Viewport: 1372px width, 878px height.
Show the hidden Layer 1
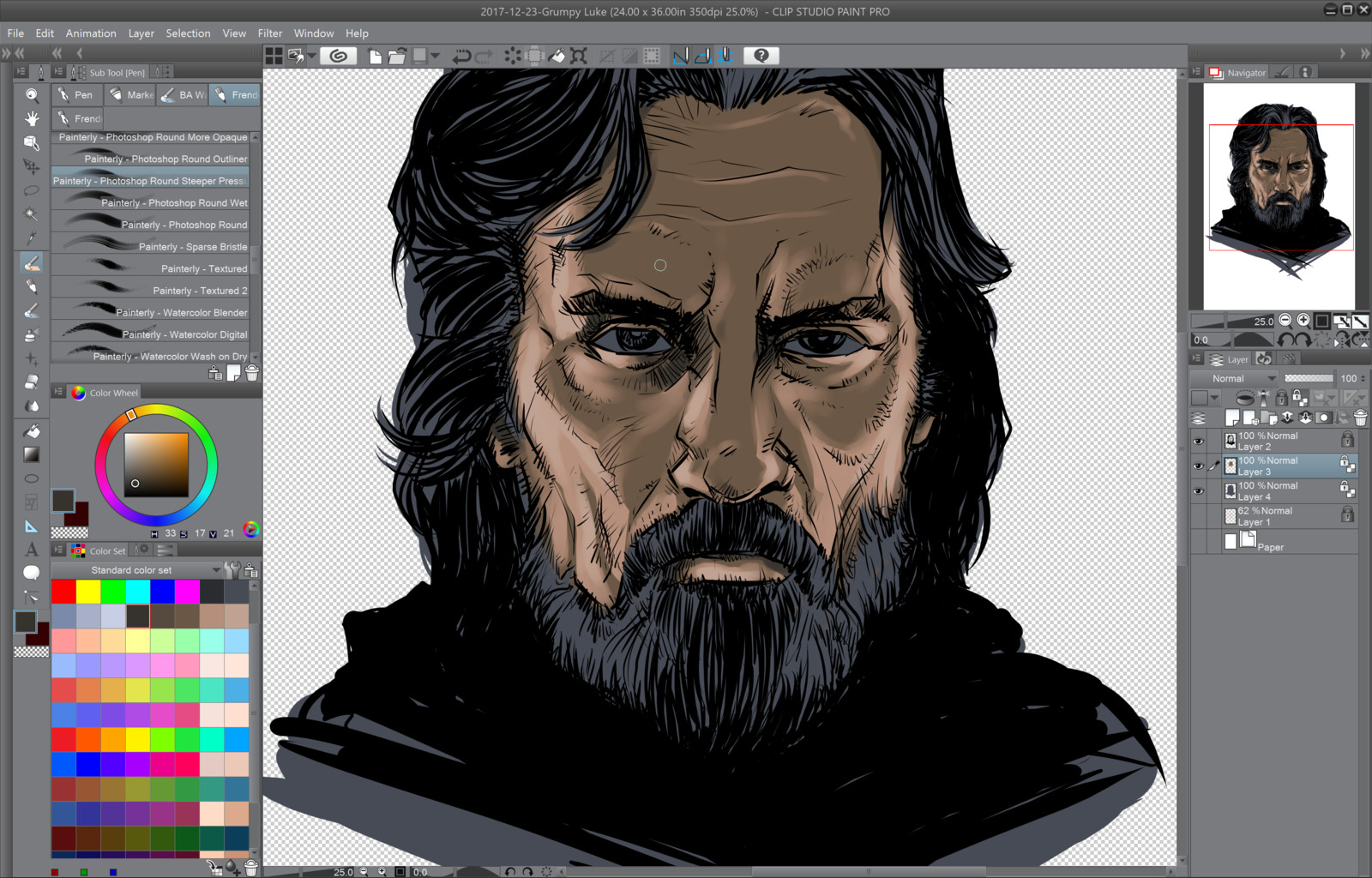pos(1199,516)
